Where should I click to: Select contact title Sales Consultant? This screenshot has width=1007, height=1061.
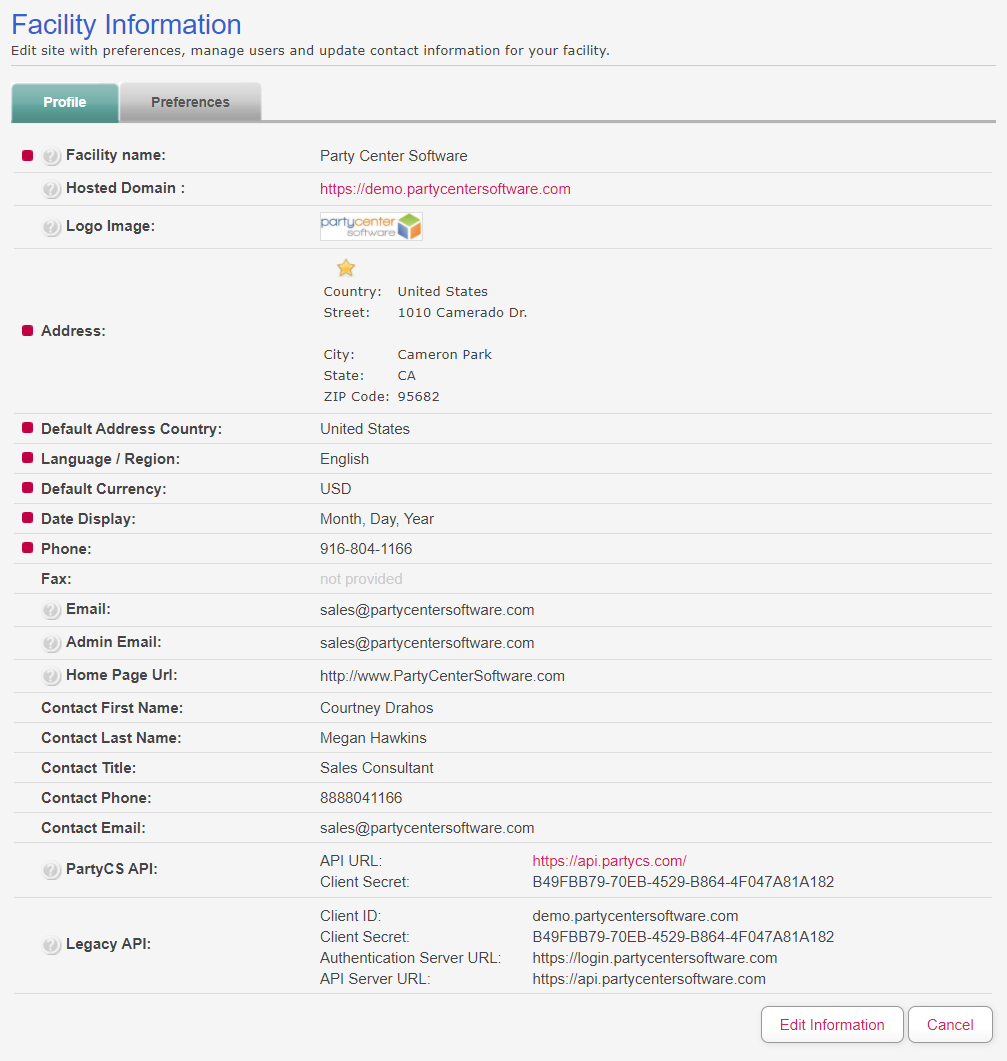point(377,768)
